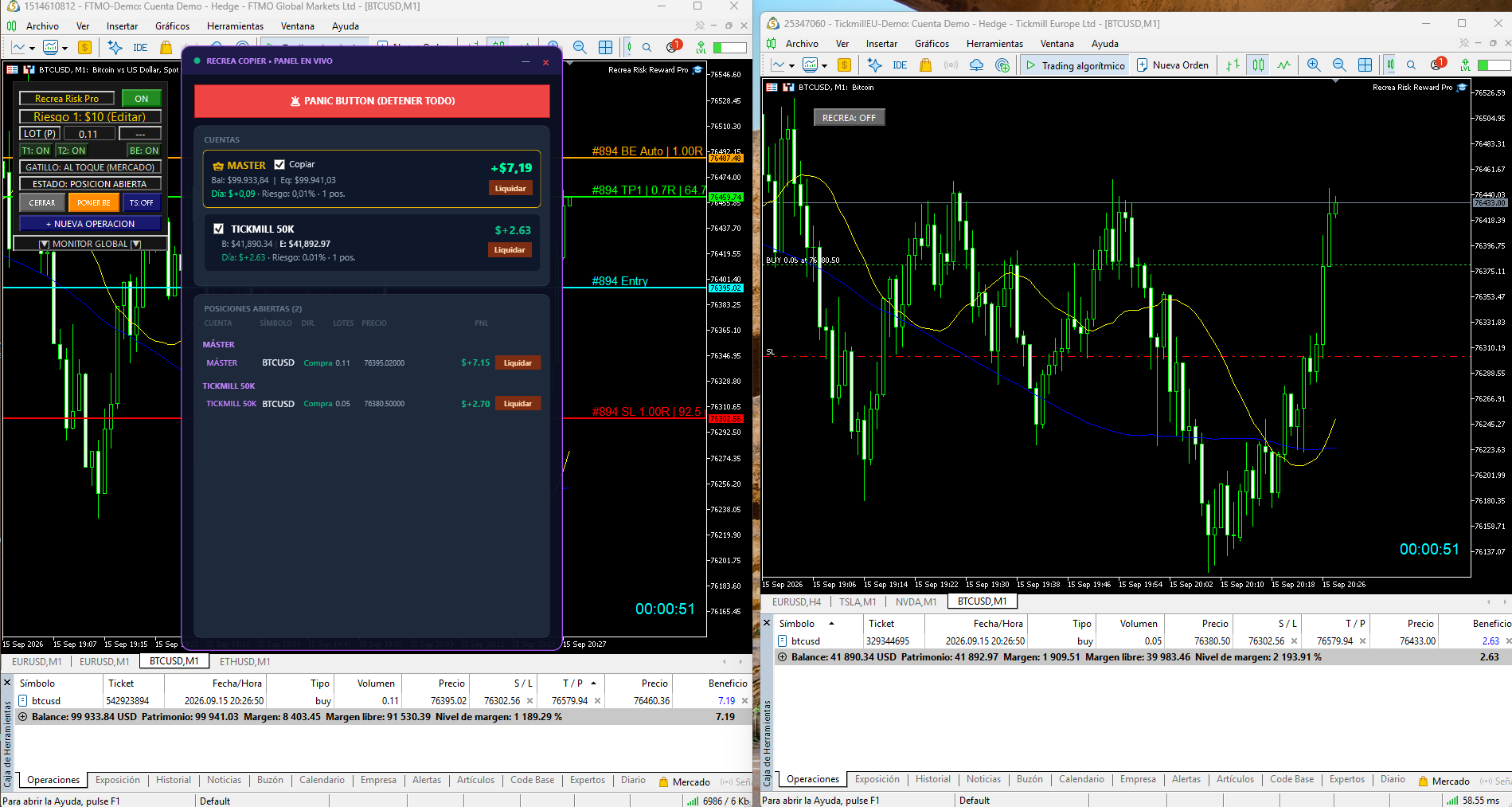Image resolution: width=1512 pixels, height=807 pixels.
Task: Click Liquidar for the TICKMILL 50K BTCUSD position
Action: click(x=518, y=404)
